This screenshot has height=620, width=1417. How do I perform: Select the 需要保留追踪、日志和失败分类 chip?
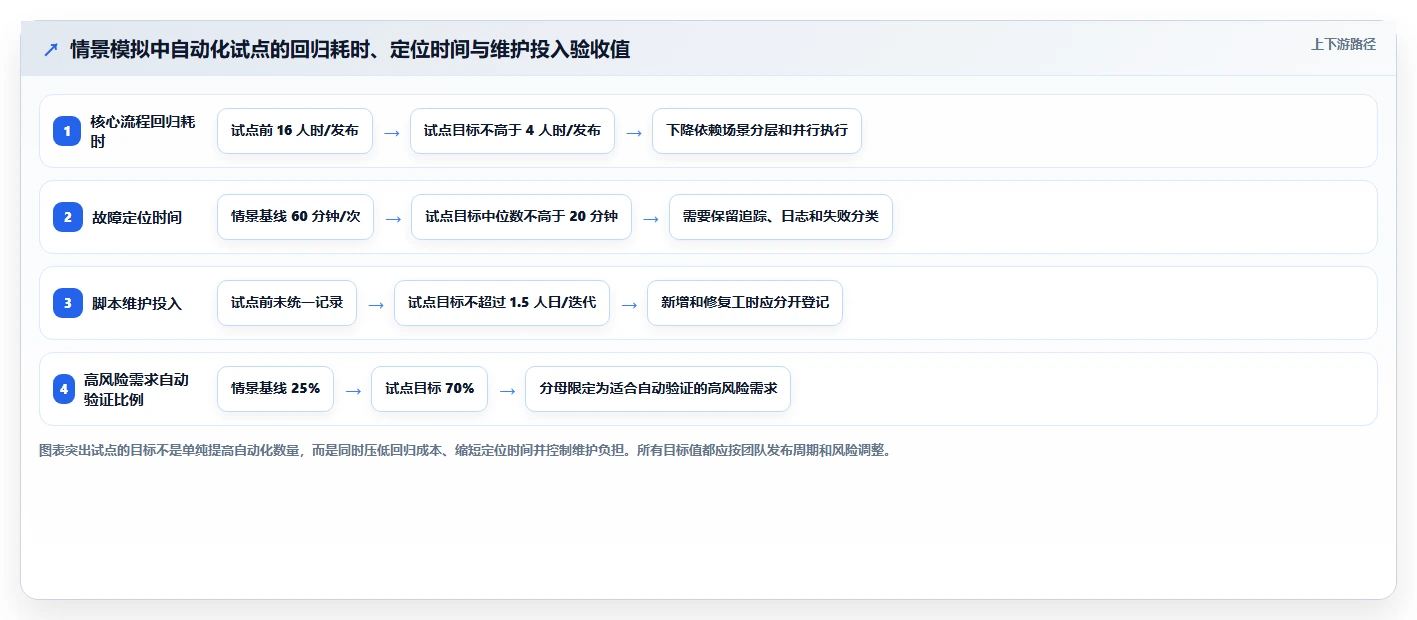tap(781, 217)
